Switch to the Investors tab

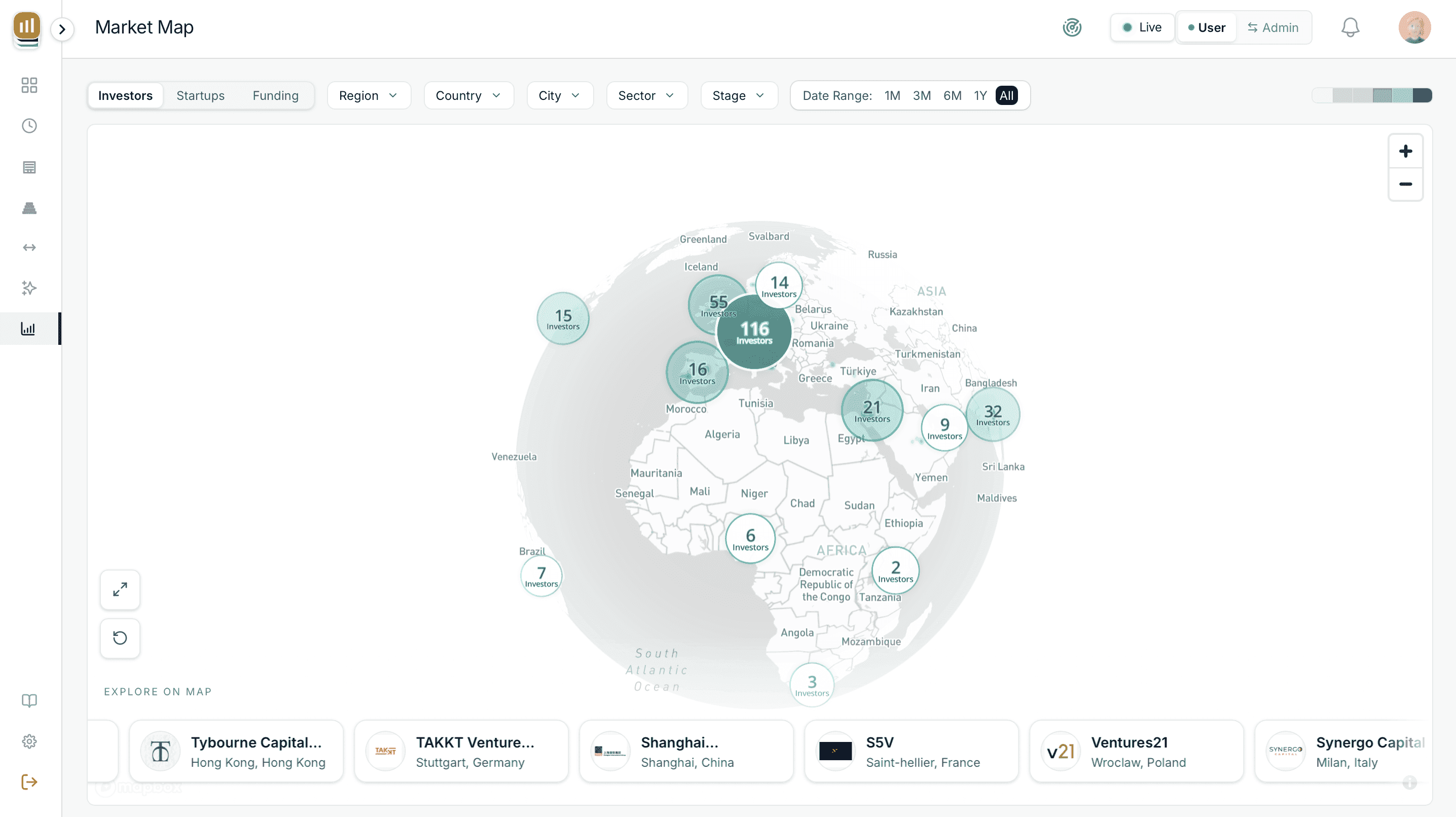pyautogui.click(x=126, y=95)
